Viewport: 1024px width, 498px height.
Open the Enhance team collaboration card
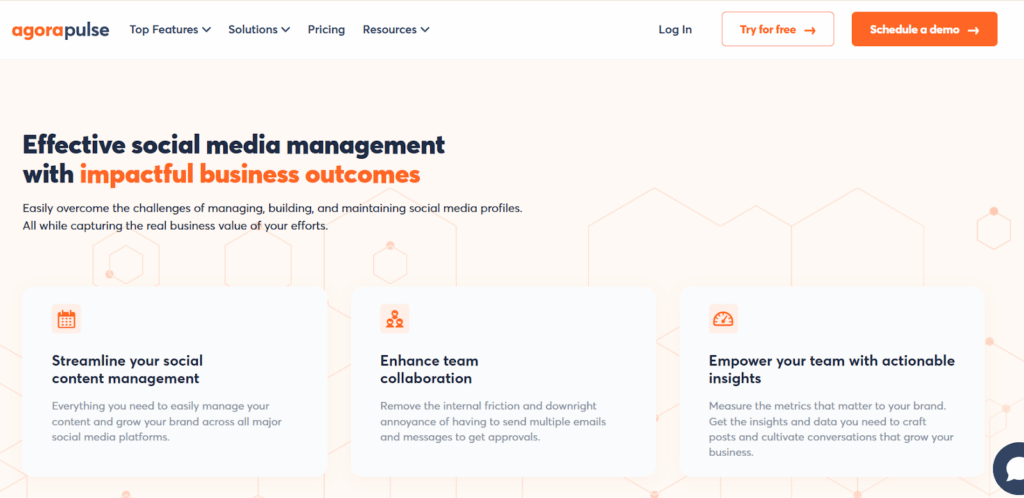coord(503,381)
